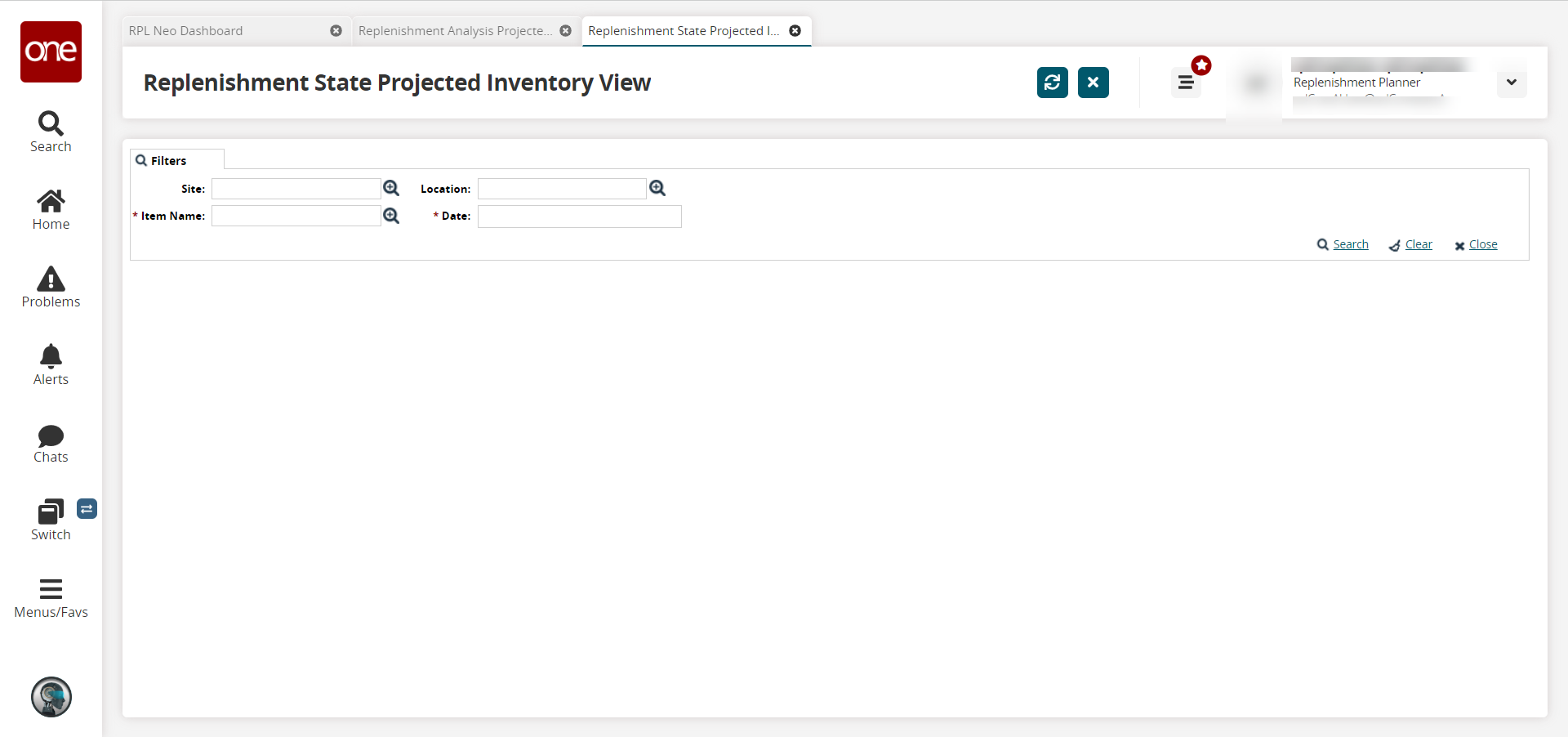Open the hamburger favorites menu
This screenshot has width=1568, height=737.
(1186, 83)
